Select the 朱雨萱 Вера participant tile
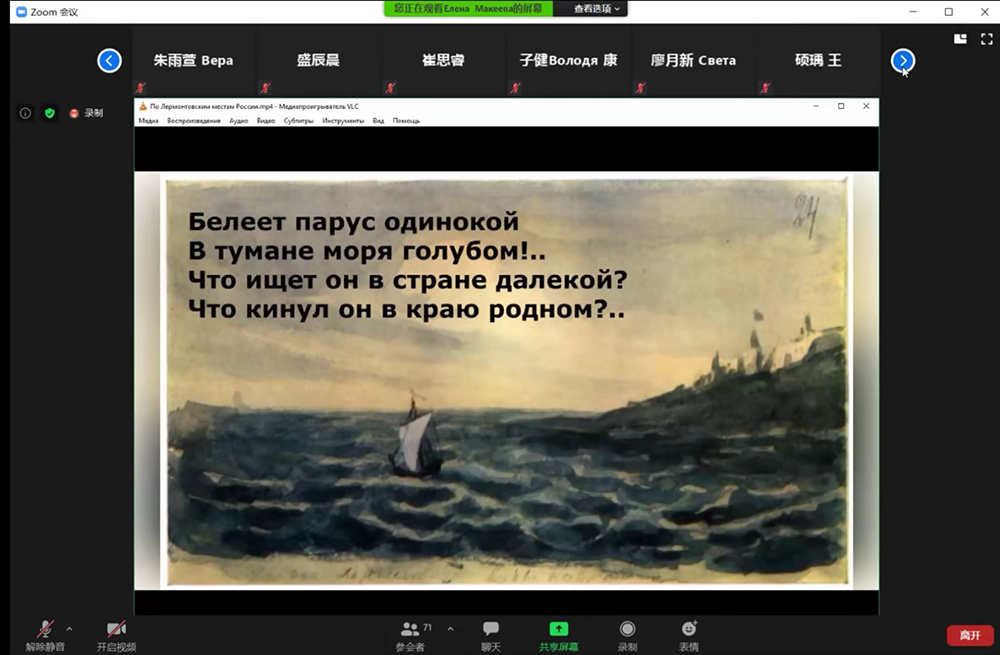Viewport: 1000px width, 655px height. coord(193,61)
